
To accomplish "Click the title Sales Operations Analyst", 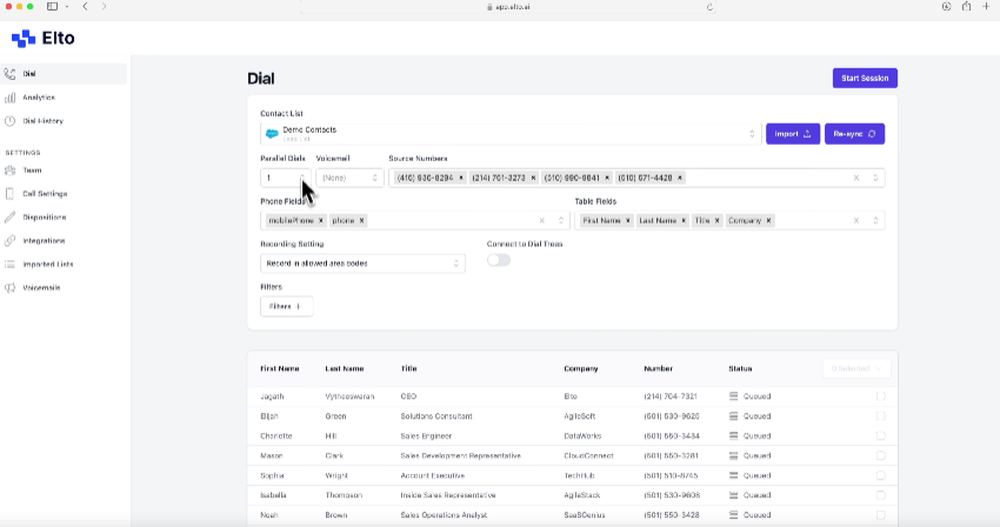I will point(444,516).
